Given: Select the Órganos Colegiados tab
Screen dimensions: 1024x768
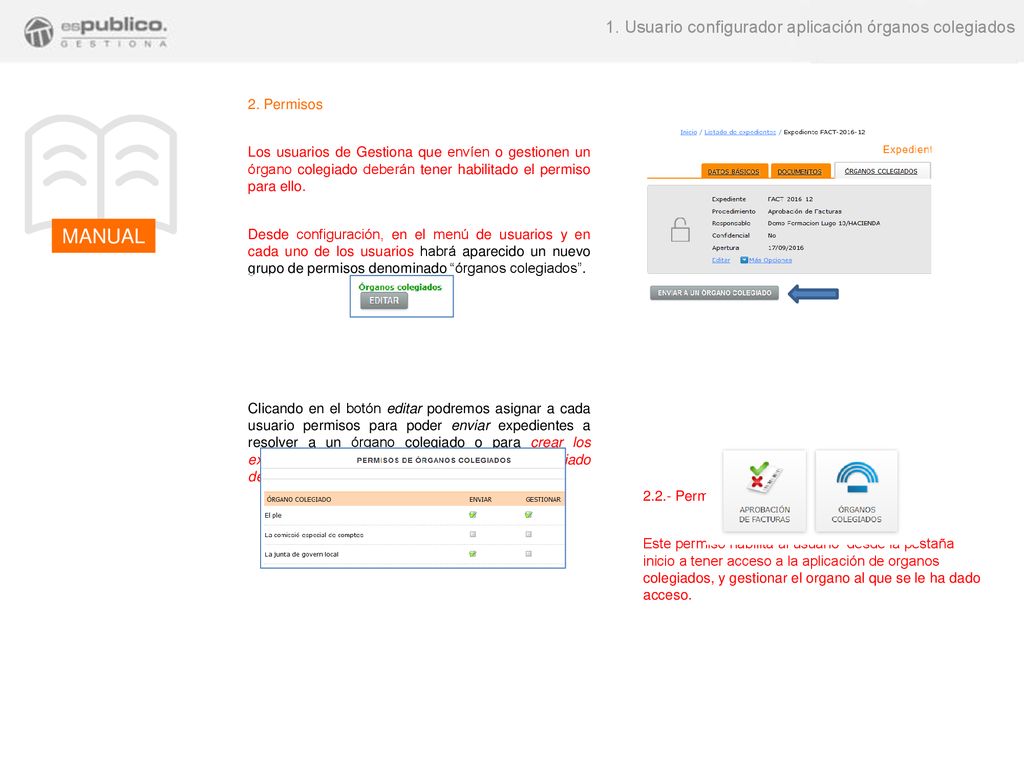Looking at the screenshot, I should tap(881, 171).
